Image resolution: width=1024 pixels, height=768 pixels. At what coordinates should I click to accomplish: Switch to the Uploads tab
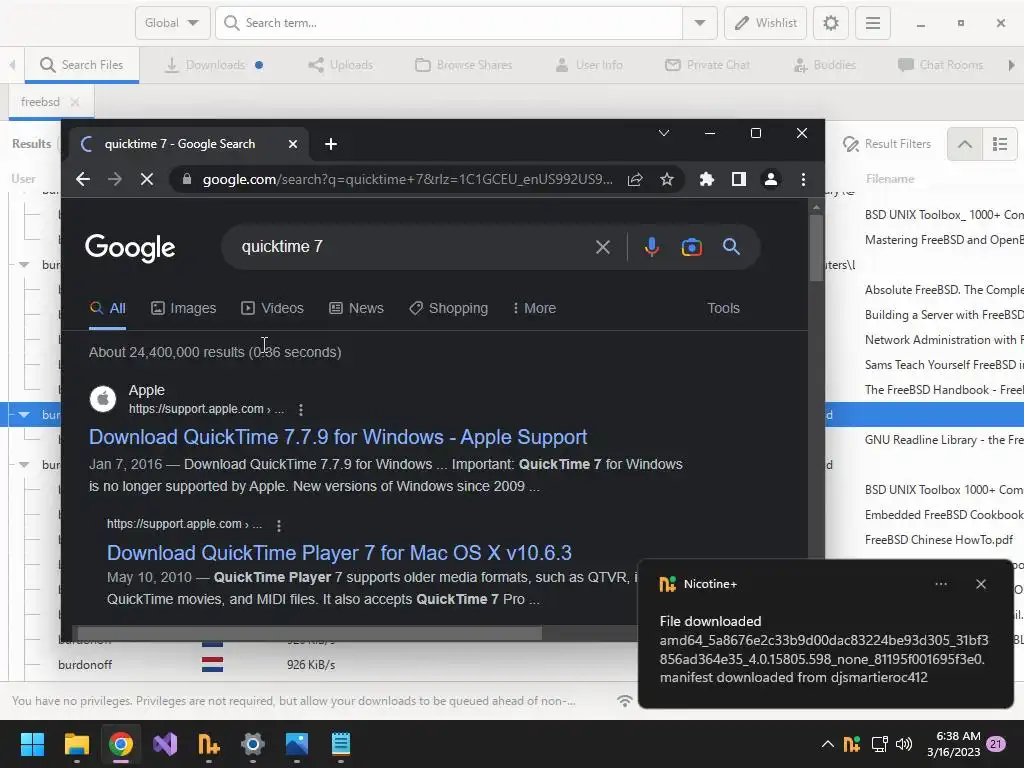pos(340,65)
